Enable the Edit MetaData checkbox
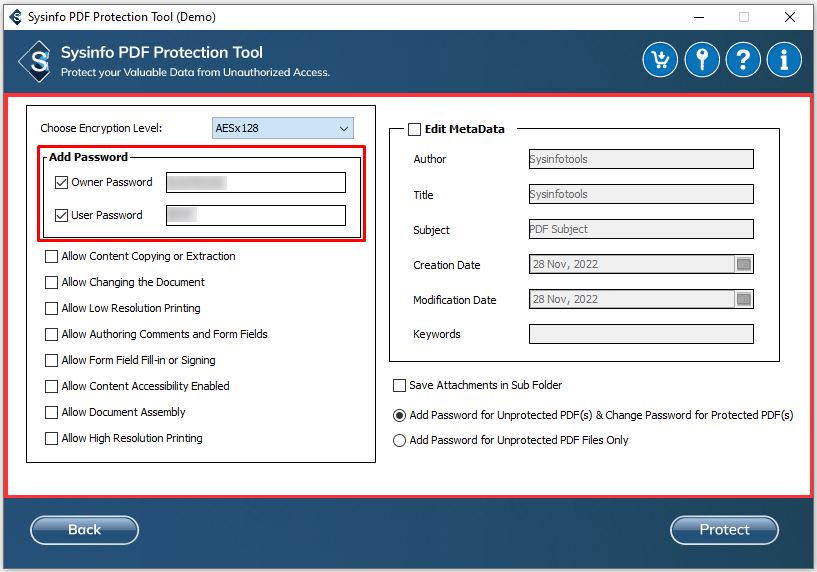This screenshot has height=572, width=817. [x=414, y=129]
